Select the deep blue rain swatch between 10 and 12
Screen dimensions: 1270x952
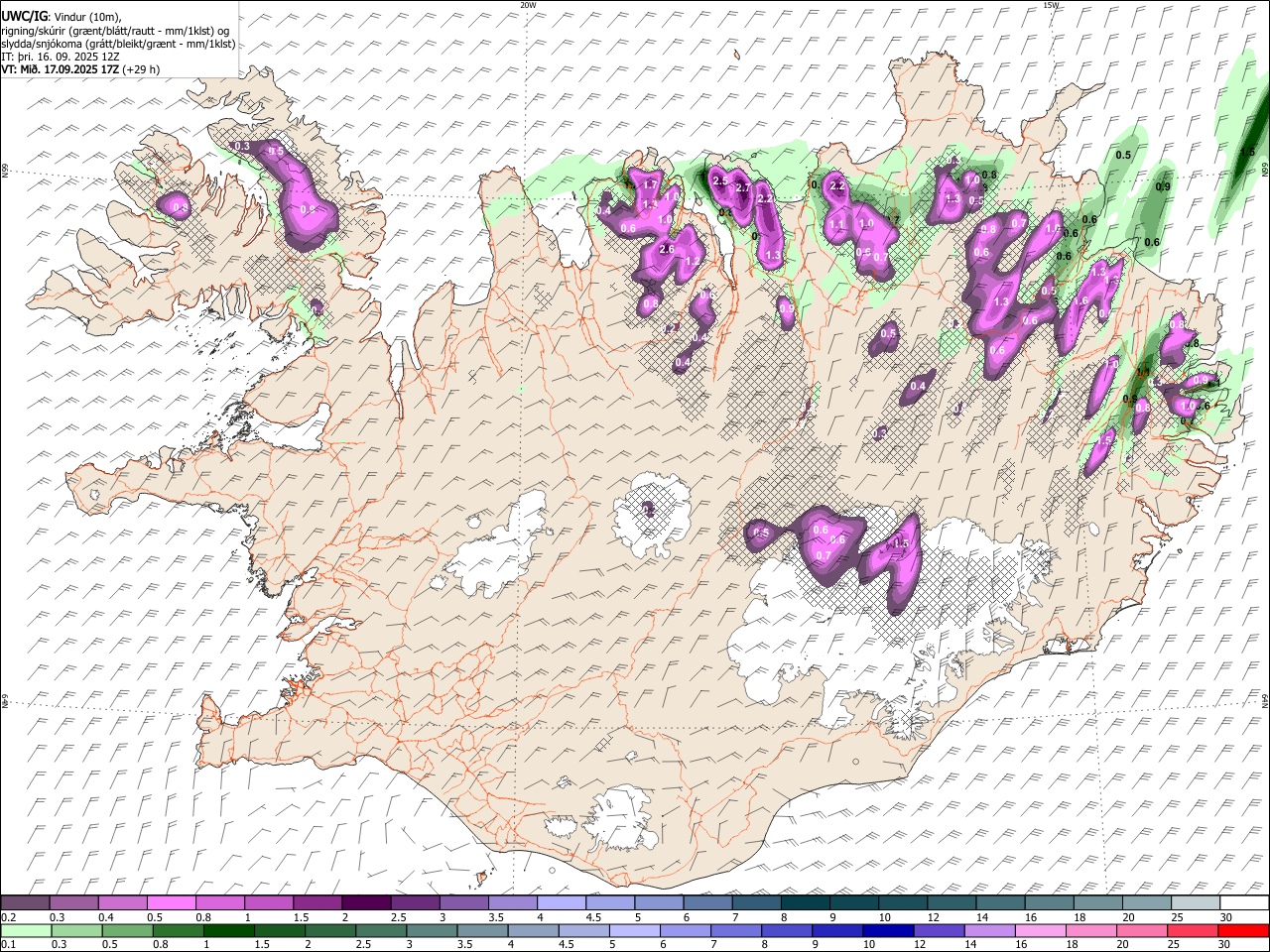[888, 930]
